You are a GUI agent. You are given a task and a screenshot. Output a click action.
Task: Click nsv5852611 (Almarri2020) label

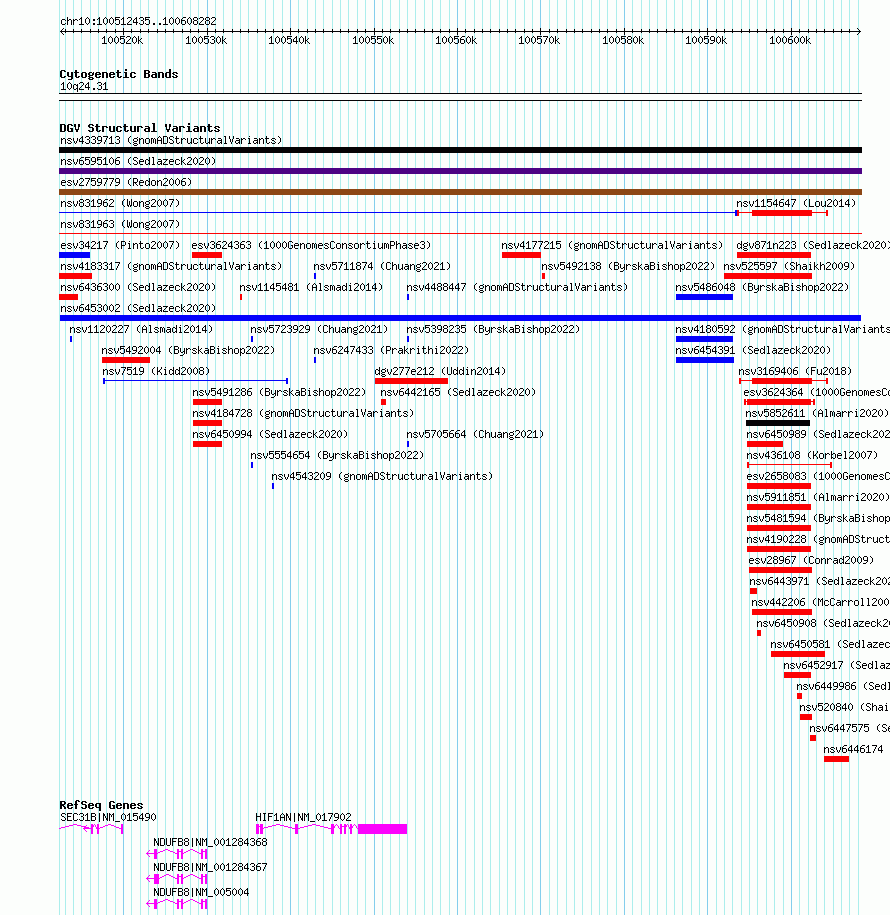pos(817,413)
